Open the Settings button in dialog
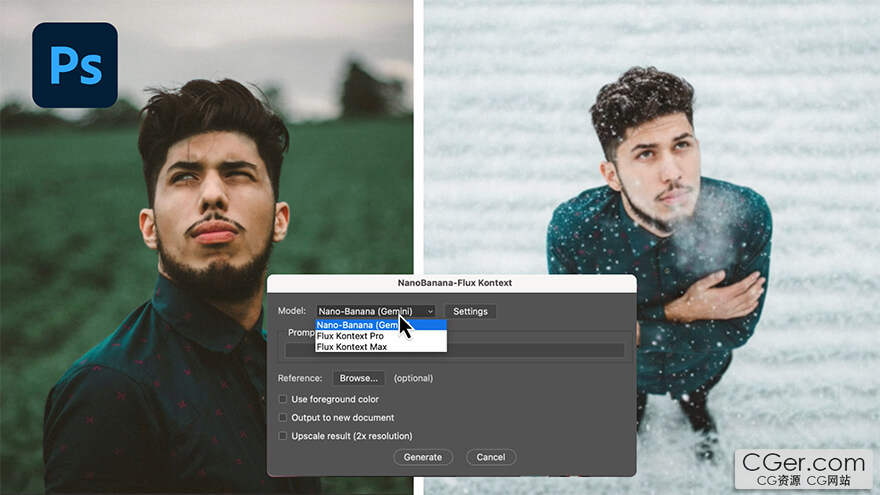880x495 pixels. [x=470, y=311]
